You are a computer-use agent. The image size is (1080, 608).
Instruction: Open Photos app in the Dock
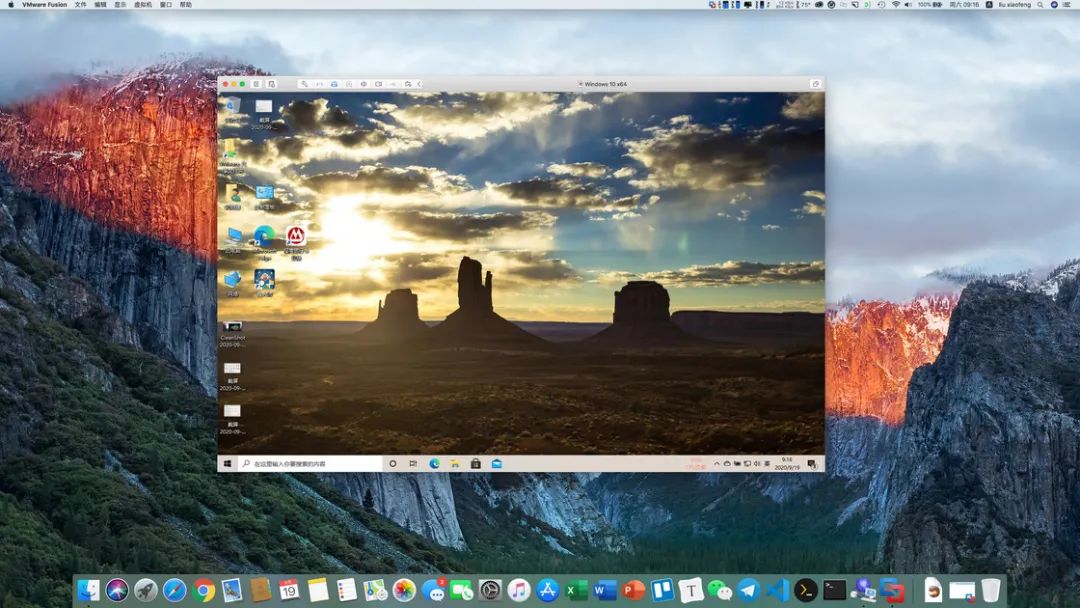pos(404,590)
